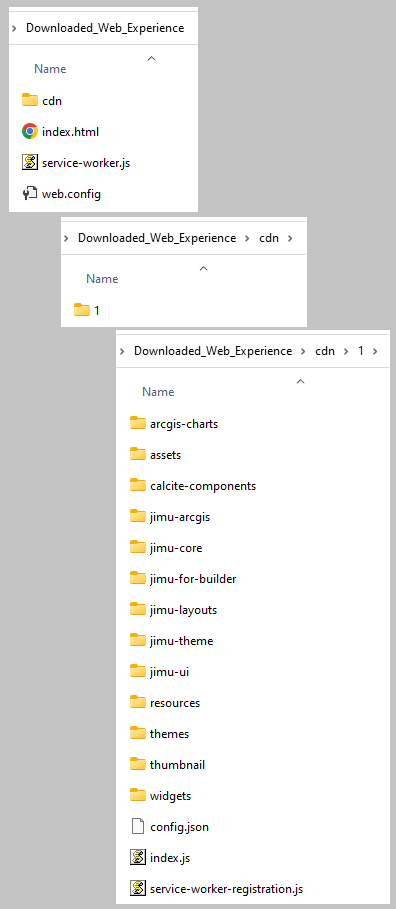
Task: Click the chevron between cdn and 1 in the path
Action: 347,351
